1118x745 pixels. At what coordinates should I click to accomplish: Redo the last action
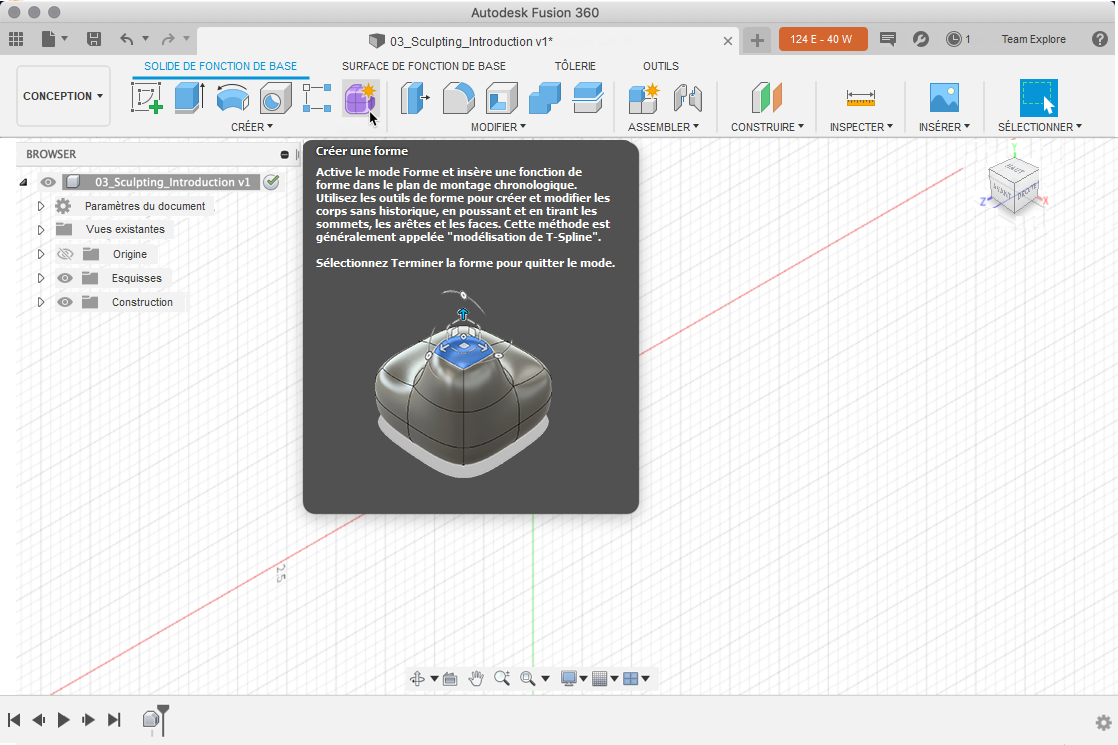click(x=168, y=39)
